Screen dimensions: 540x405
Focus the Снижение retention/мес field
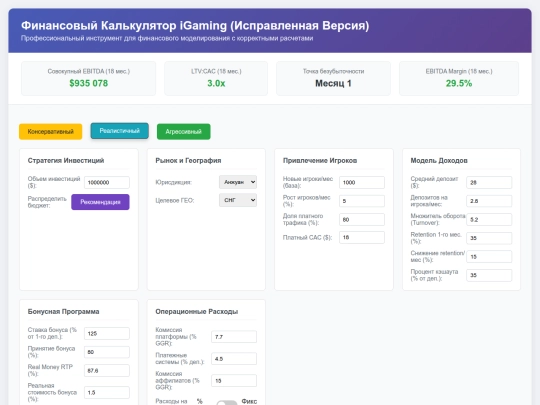(489, 257)
